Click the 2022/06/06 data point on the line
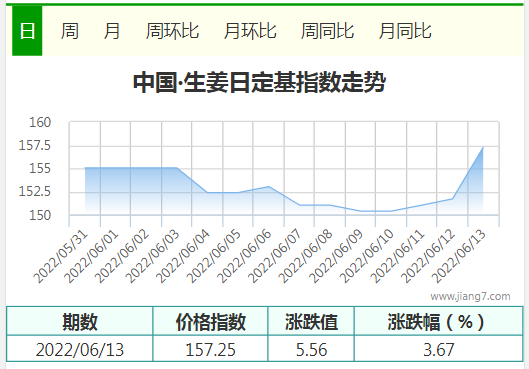The width and height of the screenshot is (529, 369). (x=269, y=186)
